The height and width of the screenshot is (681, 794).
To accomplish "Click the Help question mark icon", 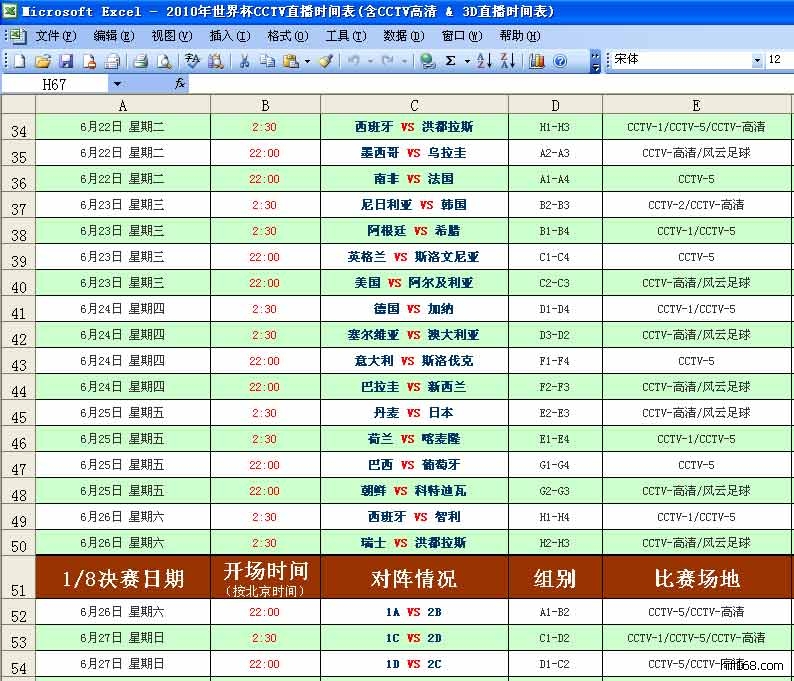I will tap(560, 61).
